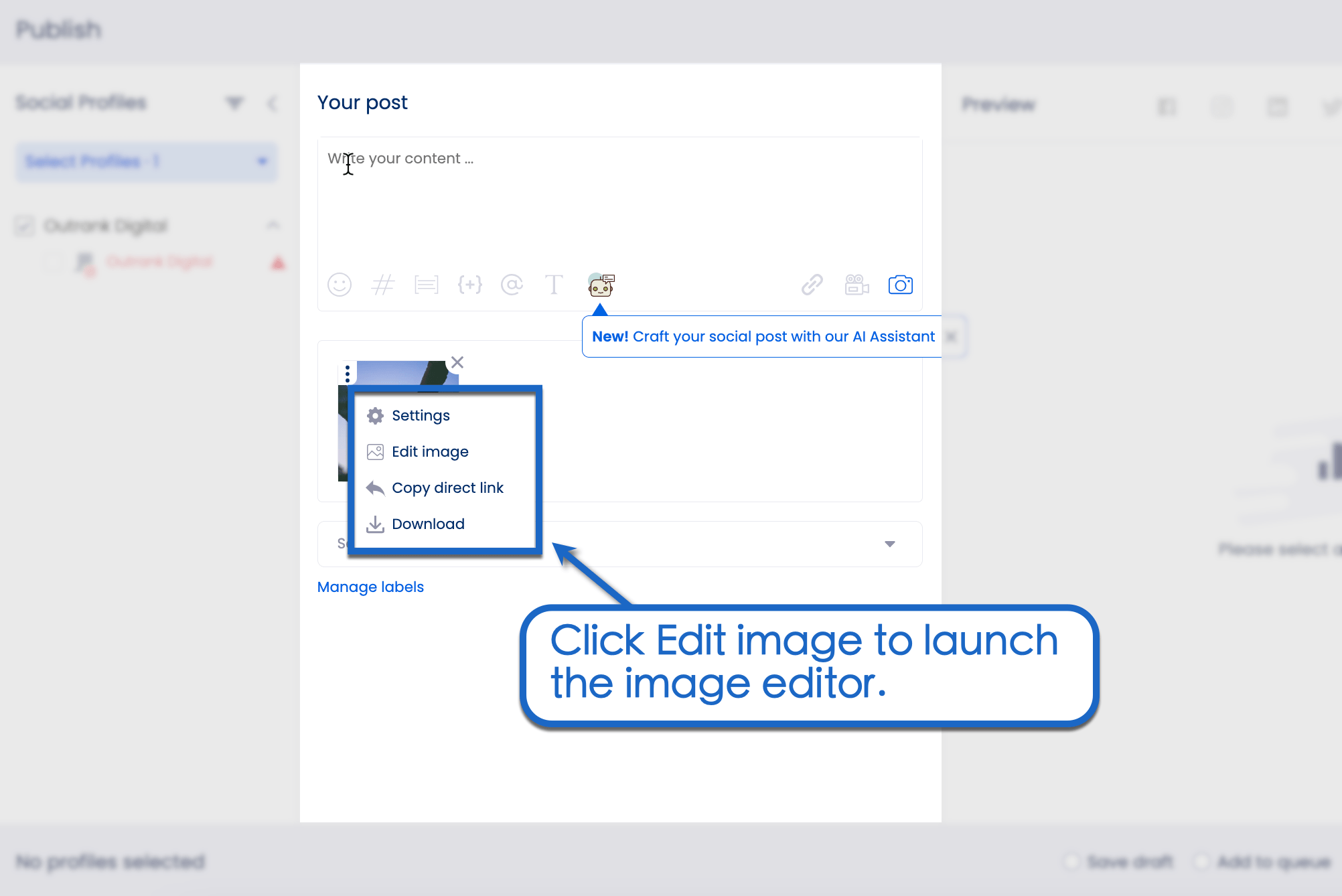Open the emoji picker
The image size is (1342, 896).
point(340,285)
